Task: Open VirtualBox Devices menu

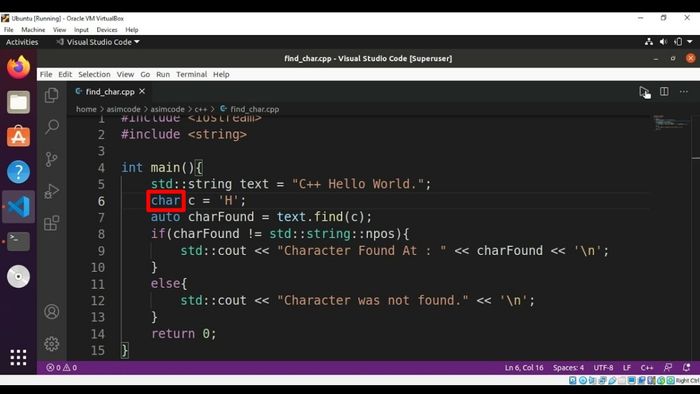Action: point(107,30)
